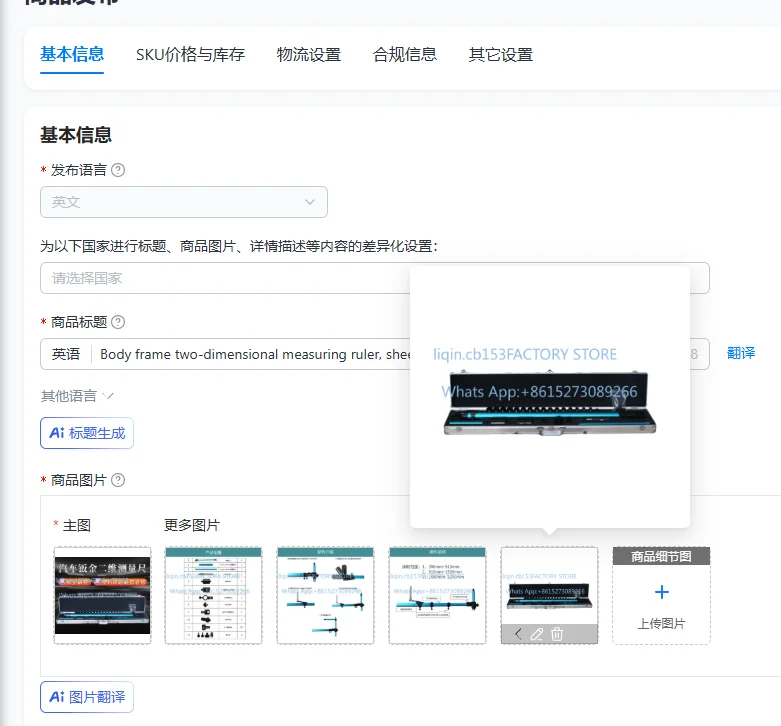Click the enlarged ruler case preview image

[x=549, y=397]
